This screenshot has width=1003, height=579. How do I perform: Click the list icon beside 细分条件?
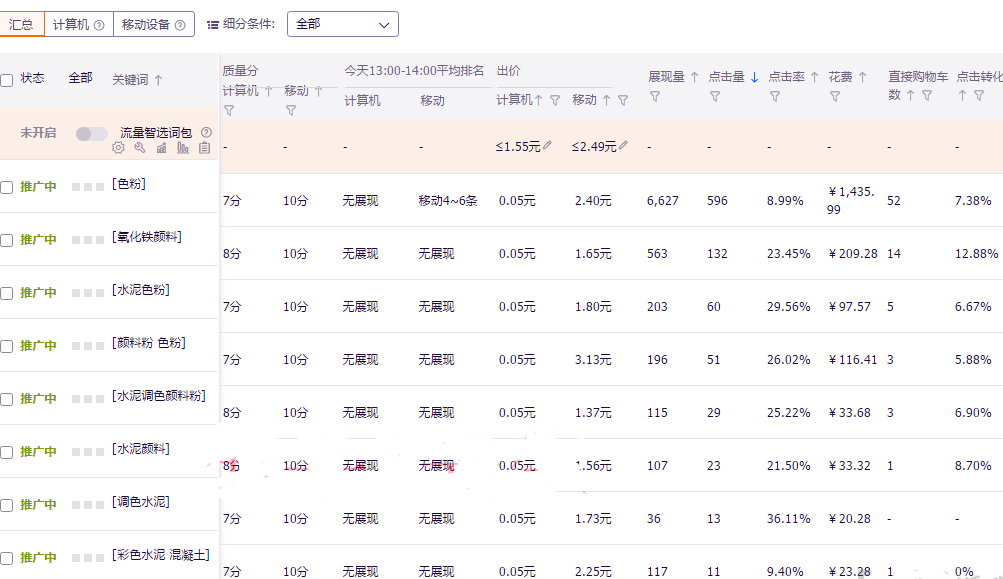pyautogui.click(x=213, y=25)
